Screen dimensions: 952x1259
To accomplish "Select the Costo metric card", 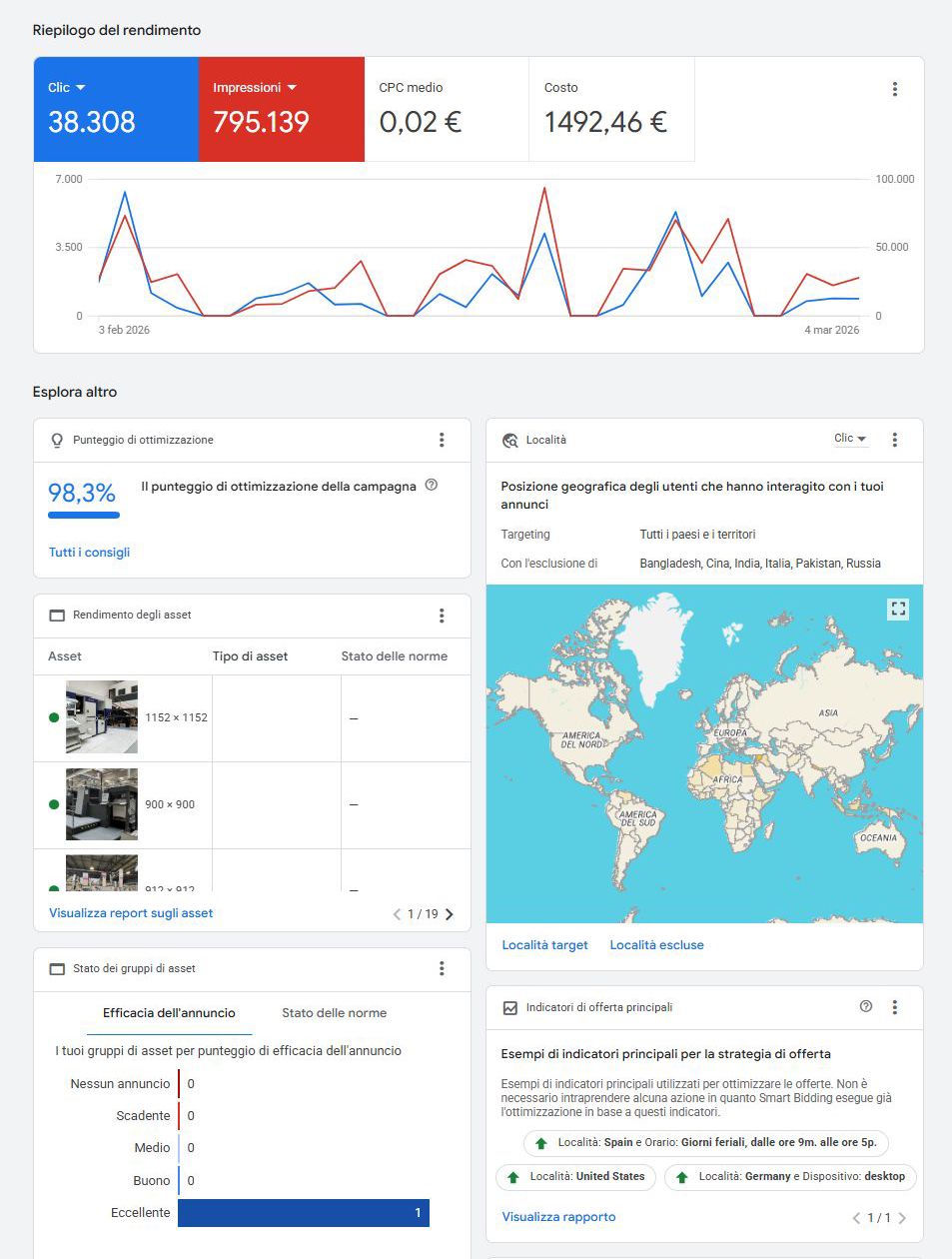I will 611,109.
